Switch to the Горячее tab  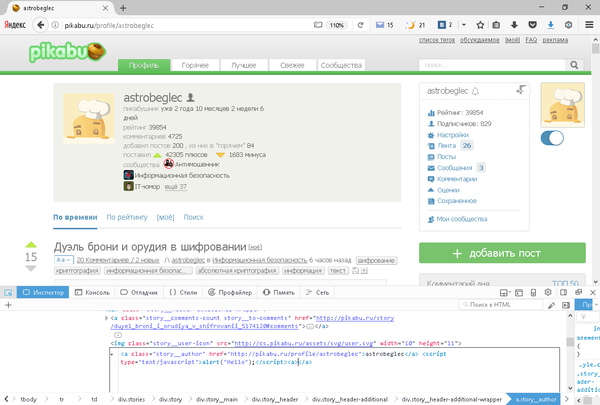(x=196, y=66)
